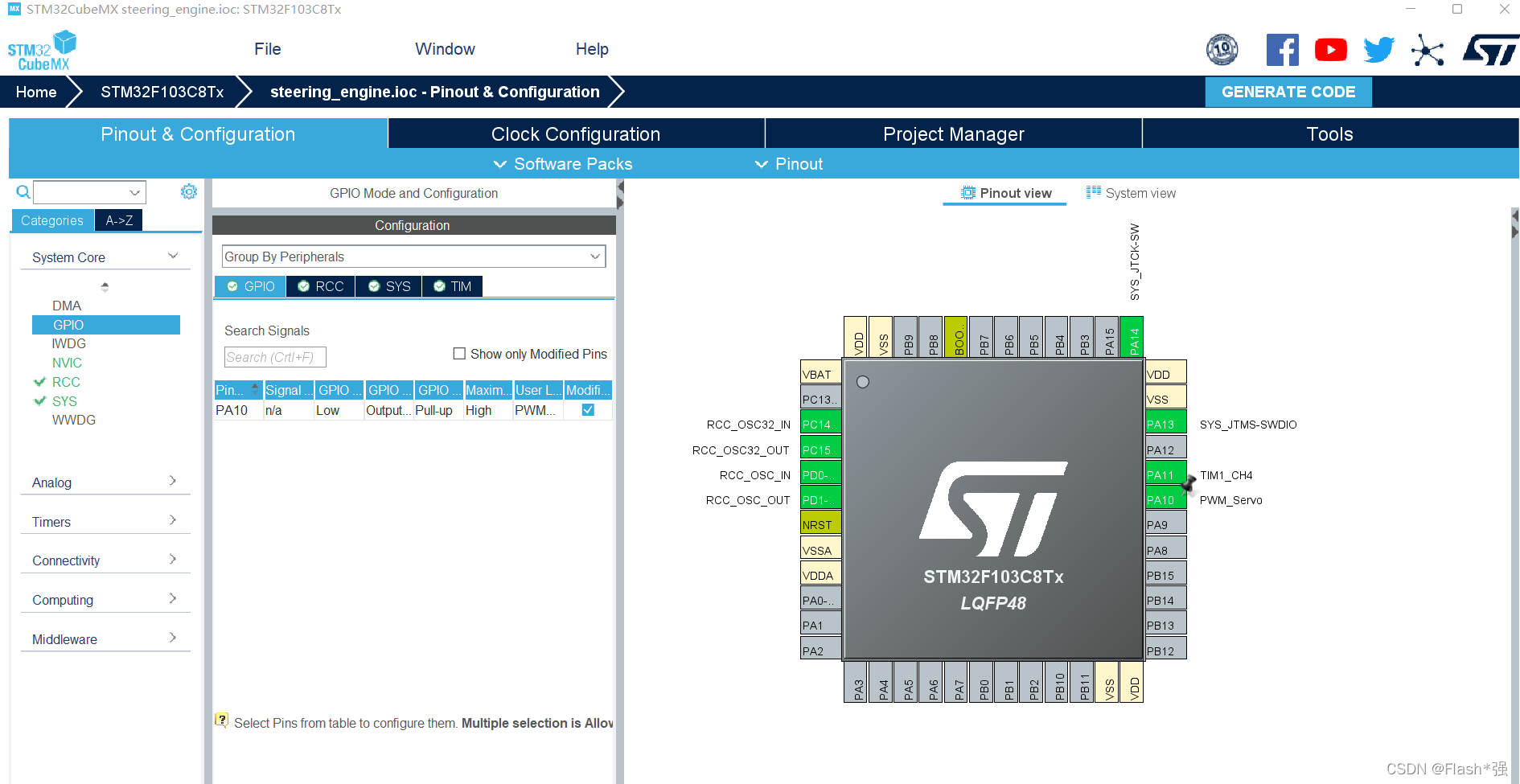Viewport: 1520px width, 784px height.
Task: Click the Search Signals input field
Action: pyautogui.click(x=275, y=357)
